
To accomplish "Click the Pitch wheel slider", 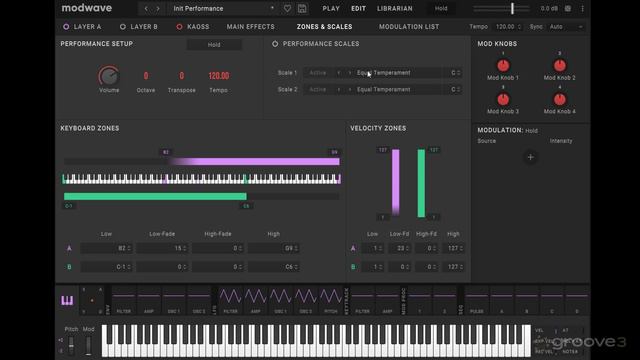I will click(71, 345).
